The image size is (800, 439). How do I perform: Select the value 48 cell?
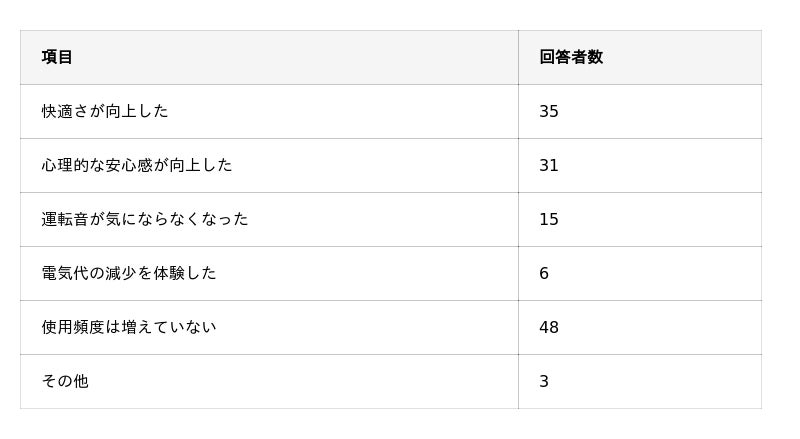click(x=549, y=327)
